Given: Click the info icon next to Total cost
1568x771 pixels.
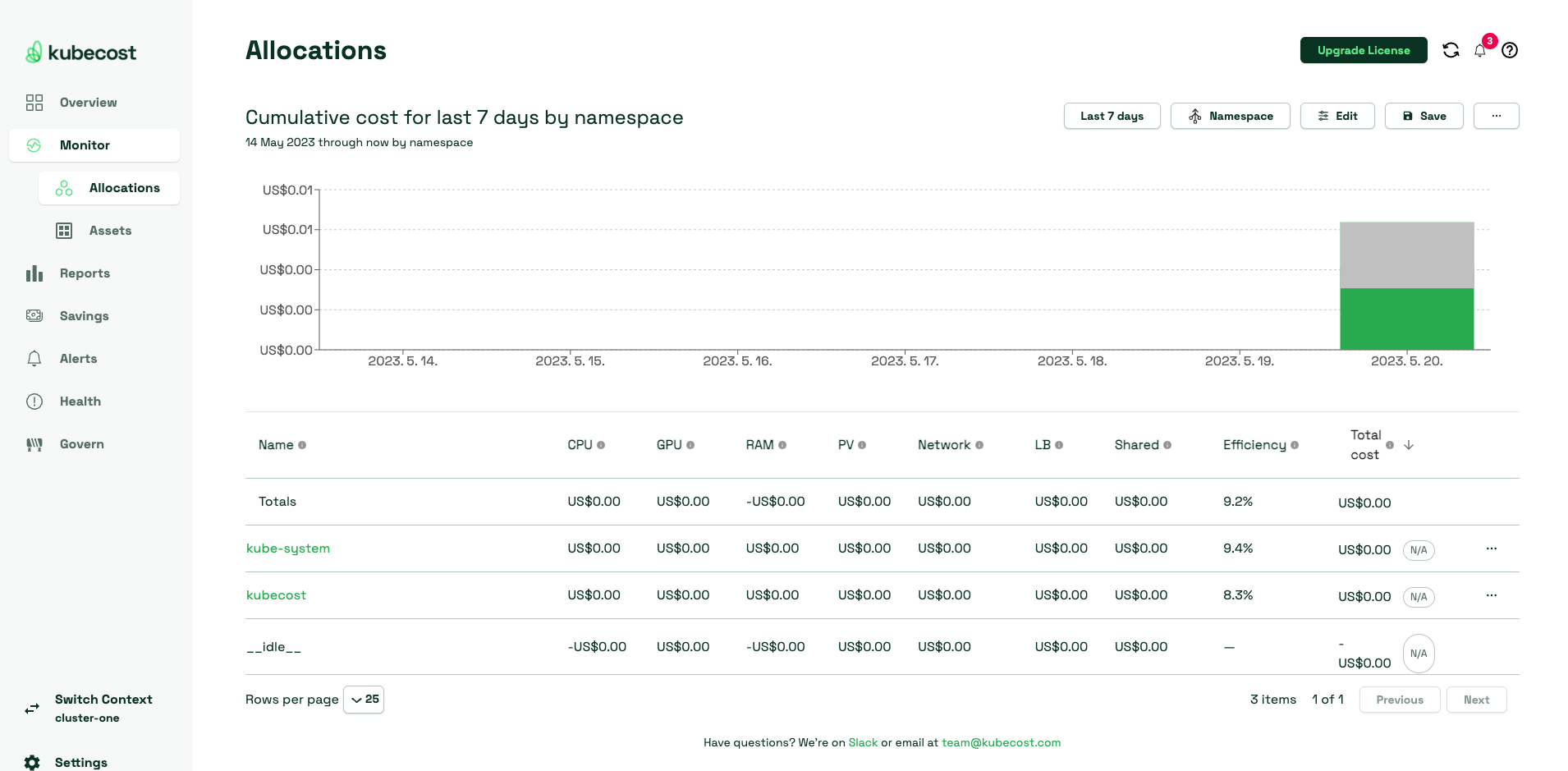Looking at the screenshot, I should click(x=1390, y=445).
